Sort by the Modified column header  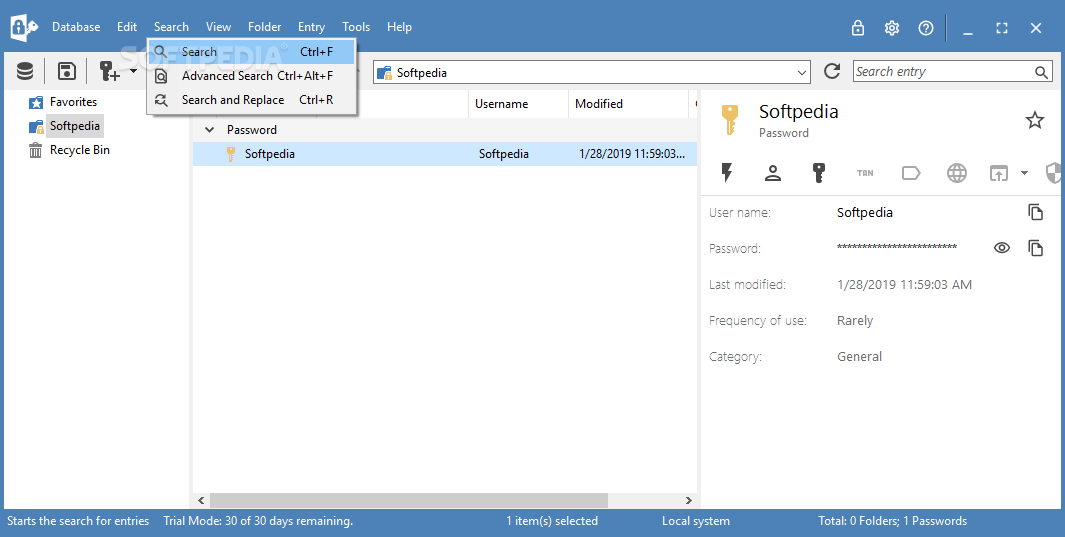coord(628,104)
